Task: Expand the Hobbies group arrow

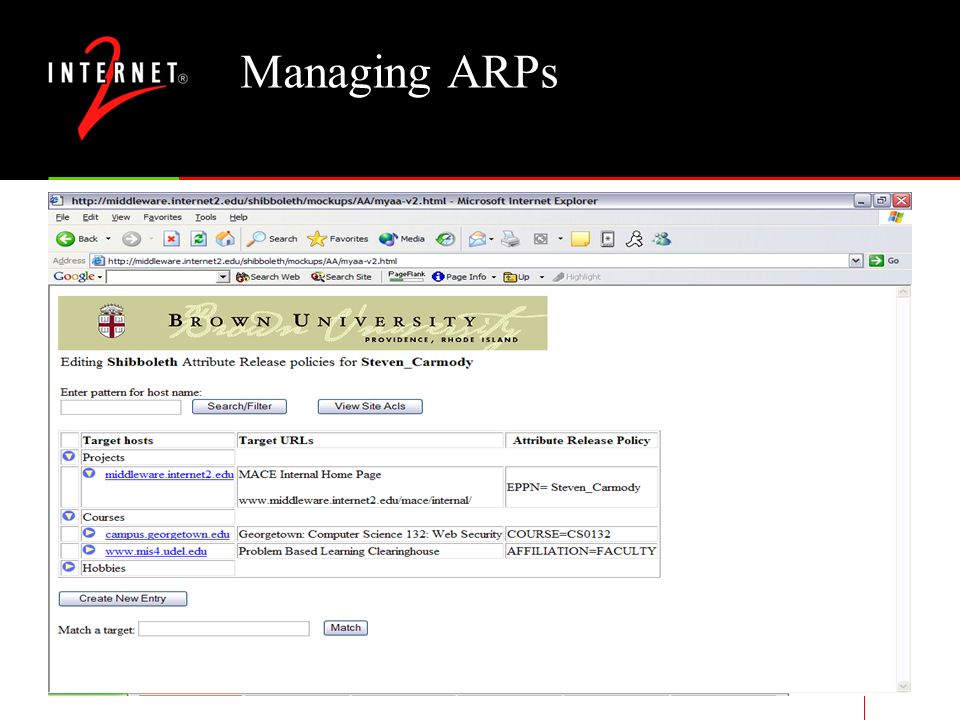Action: pyautogui.click(x=69, y=567)
